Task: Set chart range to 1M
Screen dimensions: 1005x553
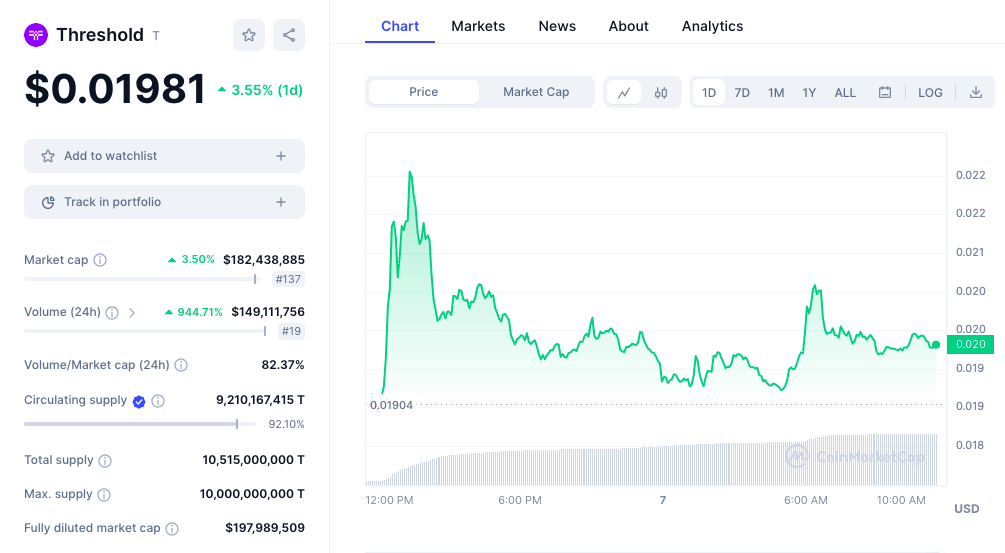Action: 776,92
